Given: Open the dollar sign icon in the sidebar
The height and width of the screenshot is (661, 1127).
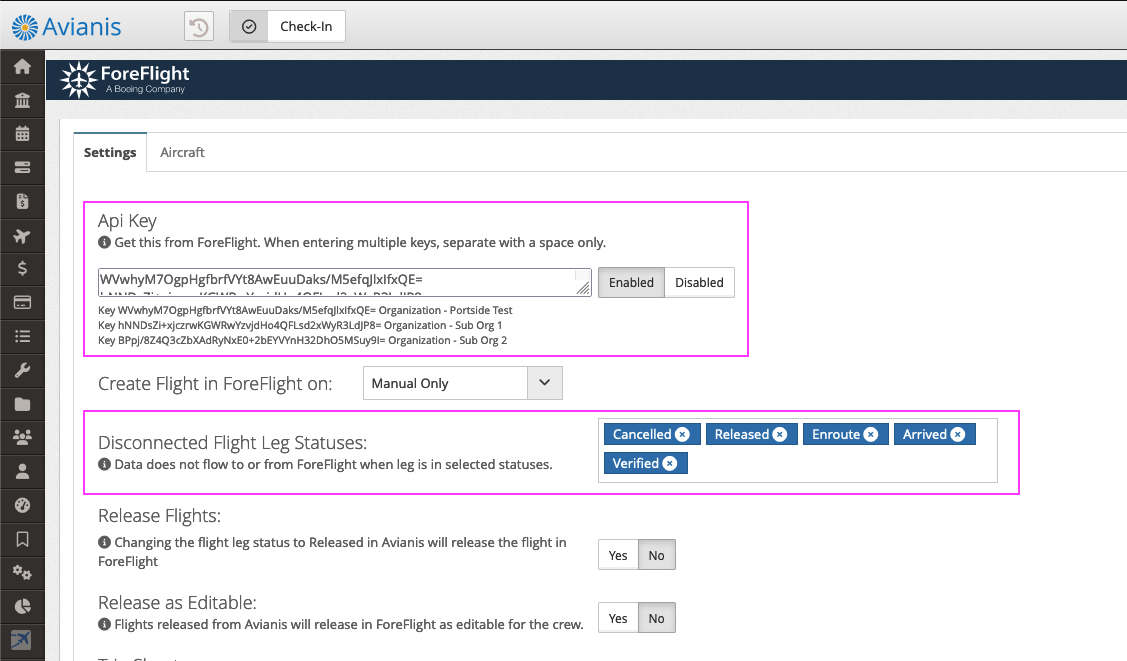Looking at the screenshot, I should tap(22, 269).
